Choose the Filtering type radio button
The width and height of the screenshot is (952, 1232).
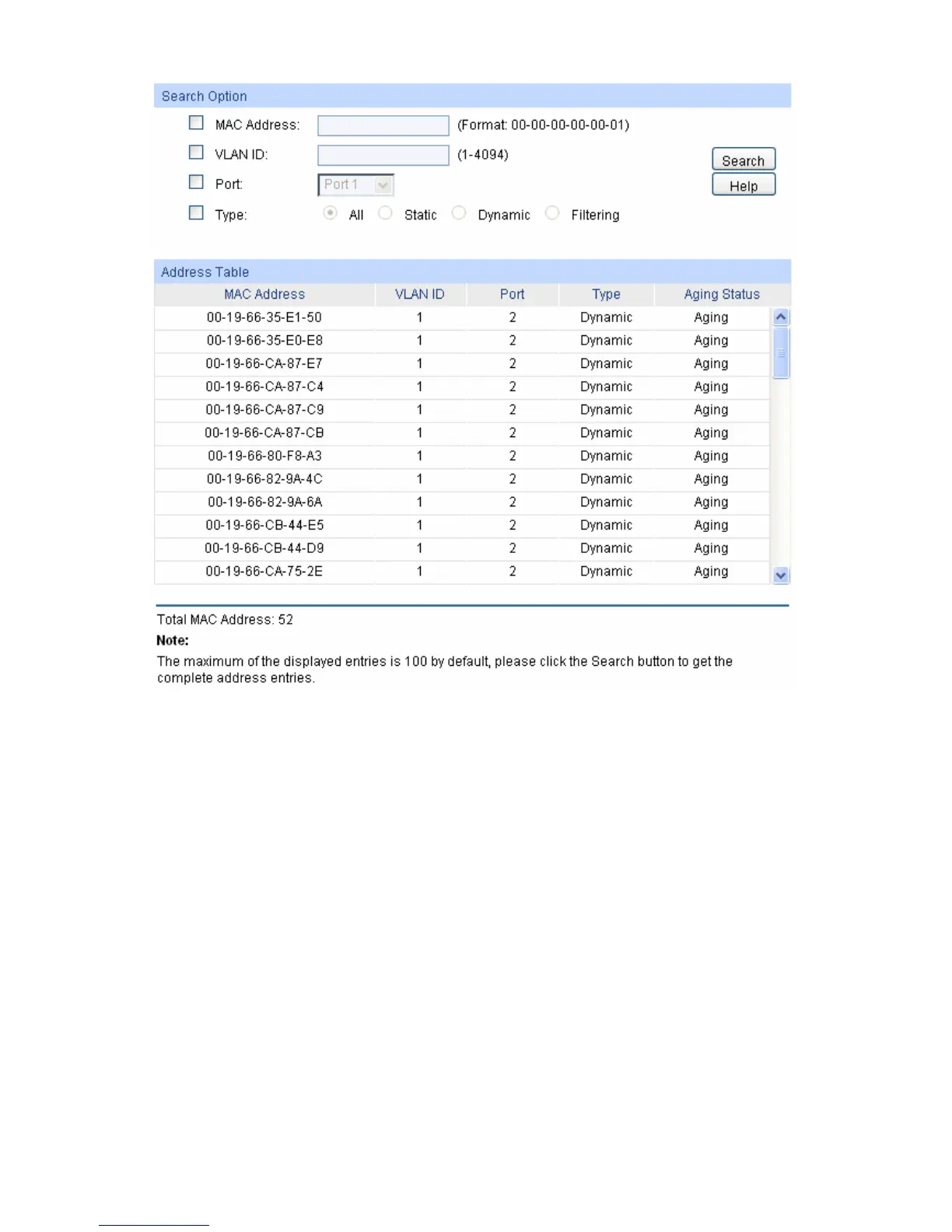tap(552, 213)
